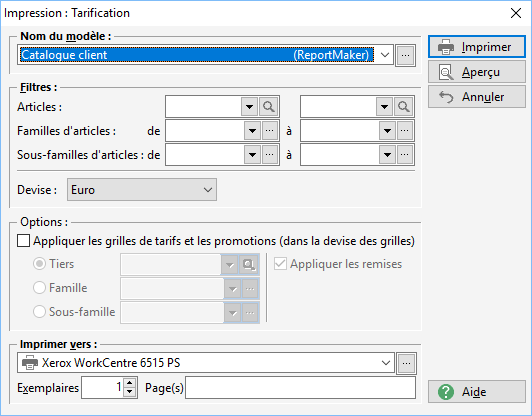The image size is (532, 416).
Task: Open ellipsis button for Sous-familles 'de' field
Action: (x=270, y=155)
